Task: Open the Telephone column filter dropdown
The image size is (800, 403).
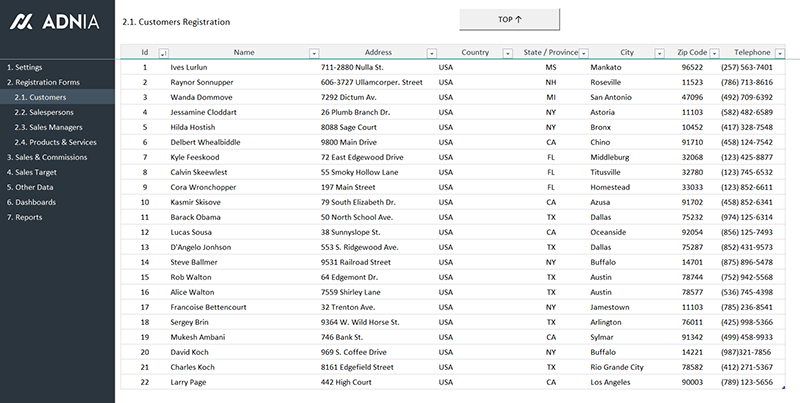Action: [x=781, y=53]
